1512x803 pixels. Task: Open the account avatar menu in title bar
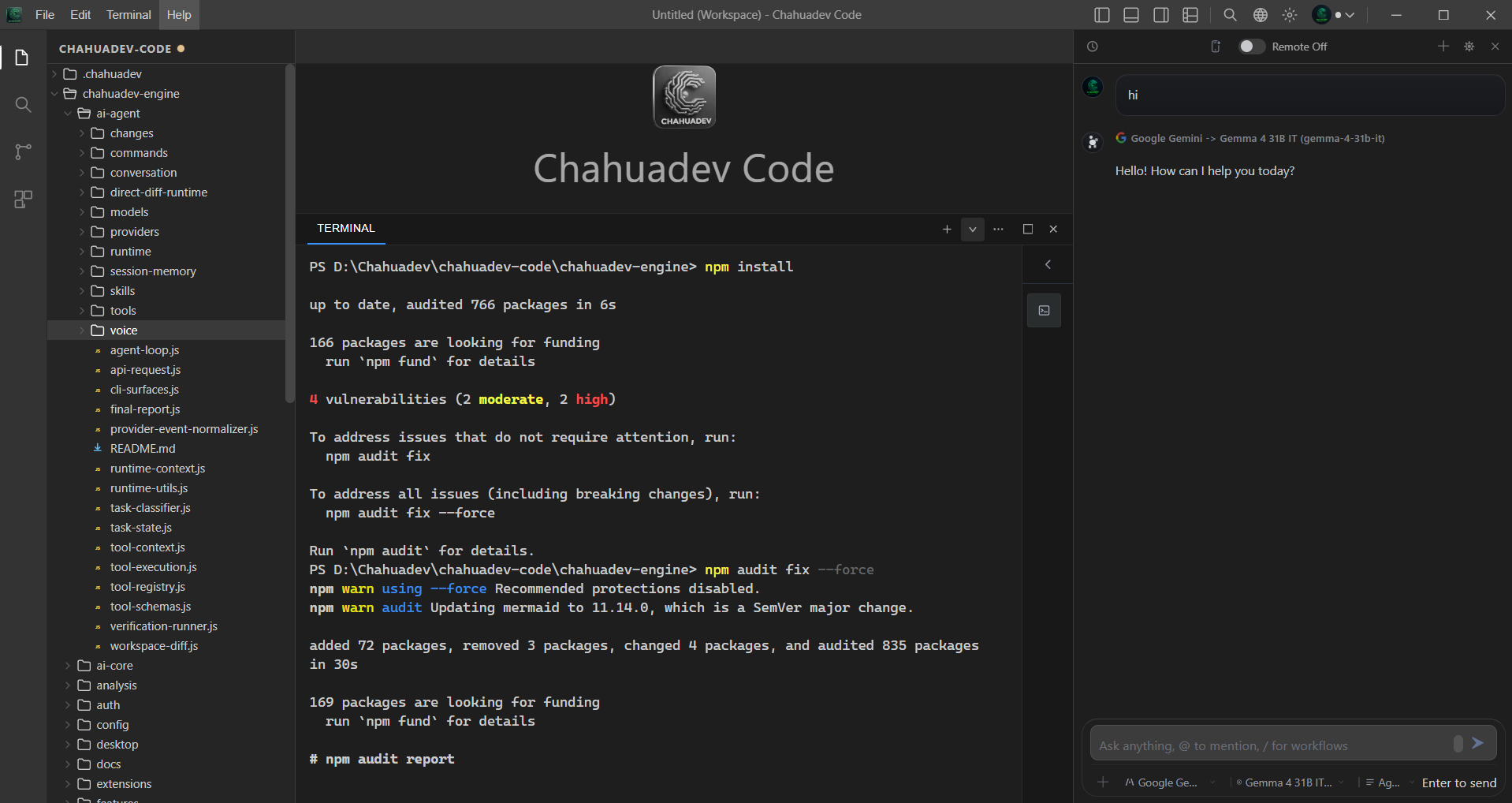pos(1332,15)
